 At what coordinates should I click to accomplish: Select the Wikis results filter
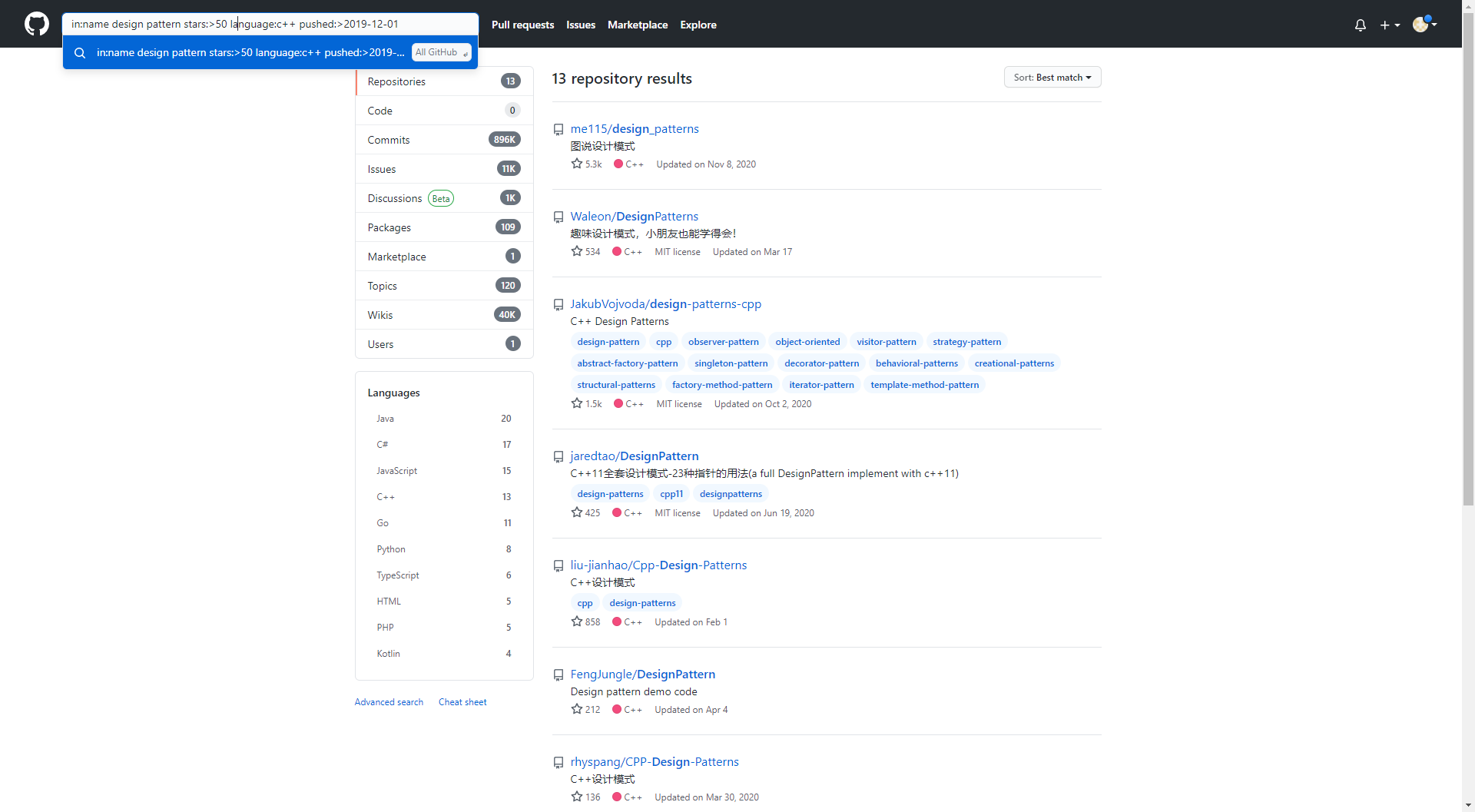coord(444,315)
